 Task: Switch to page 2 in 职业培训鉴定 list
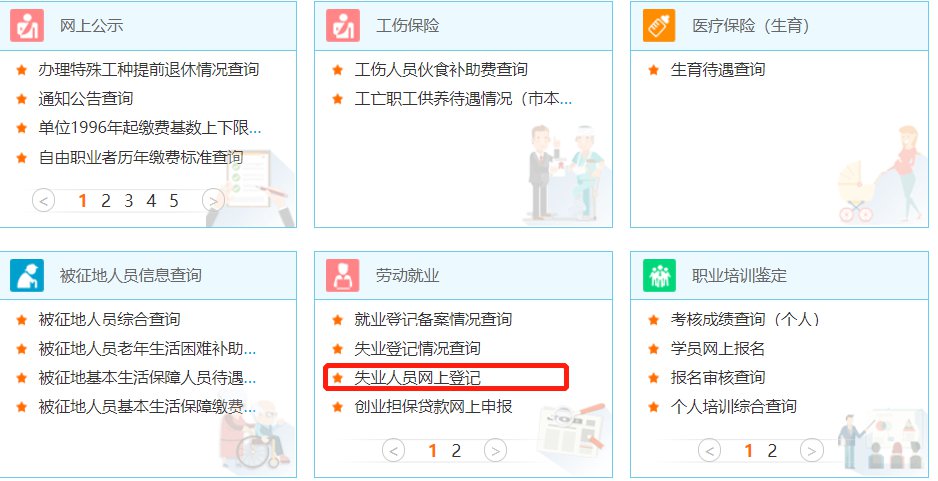(x=772, y=450)
